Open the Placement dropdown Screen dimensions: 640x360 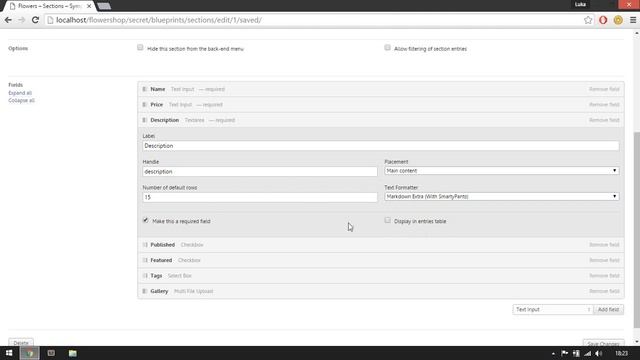click(502, 171)
